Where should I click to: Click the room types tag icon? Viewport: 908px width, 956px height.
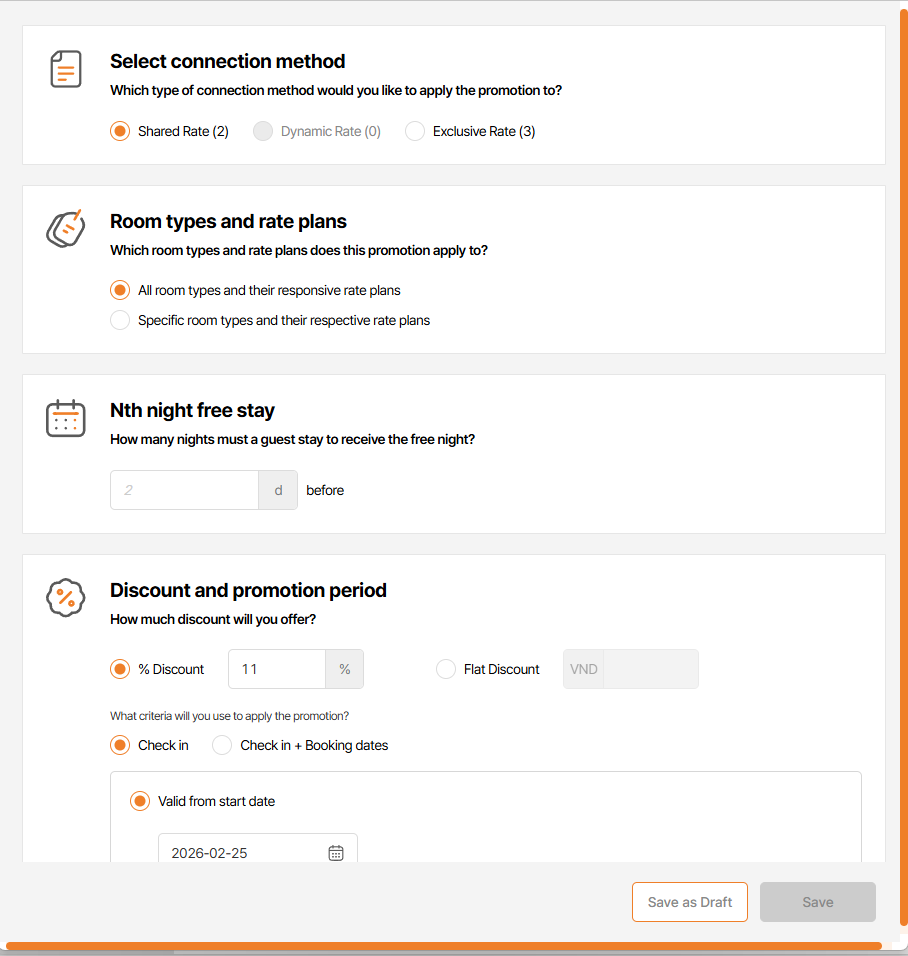click(x=66, y=228)
